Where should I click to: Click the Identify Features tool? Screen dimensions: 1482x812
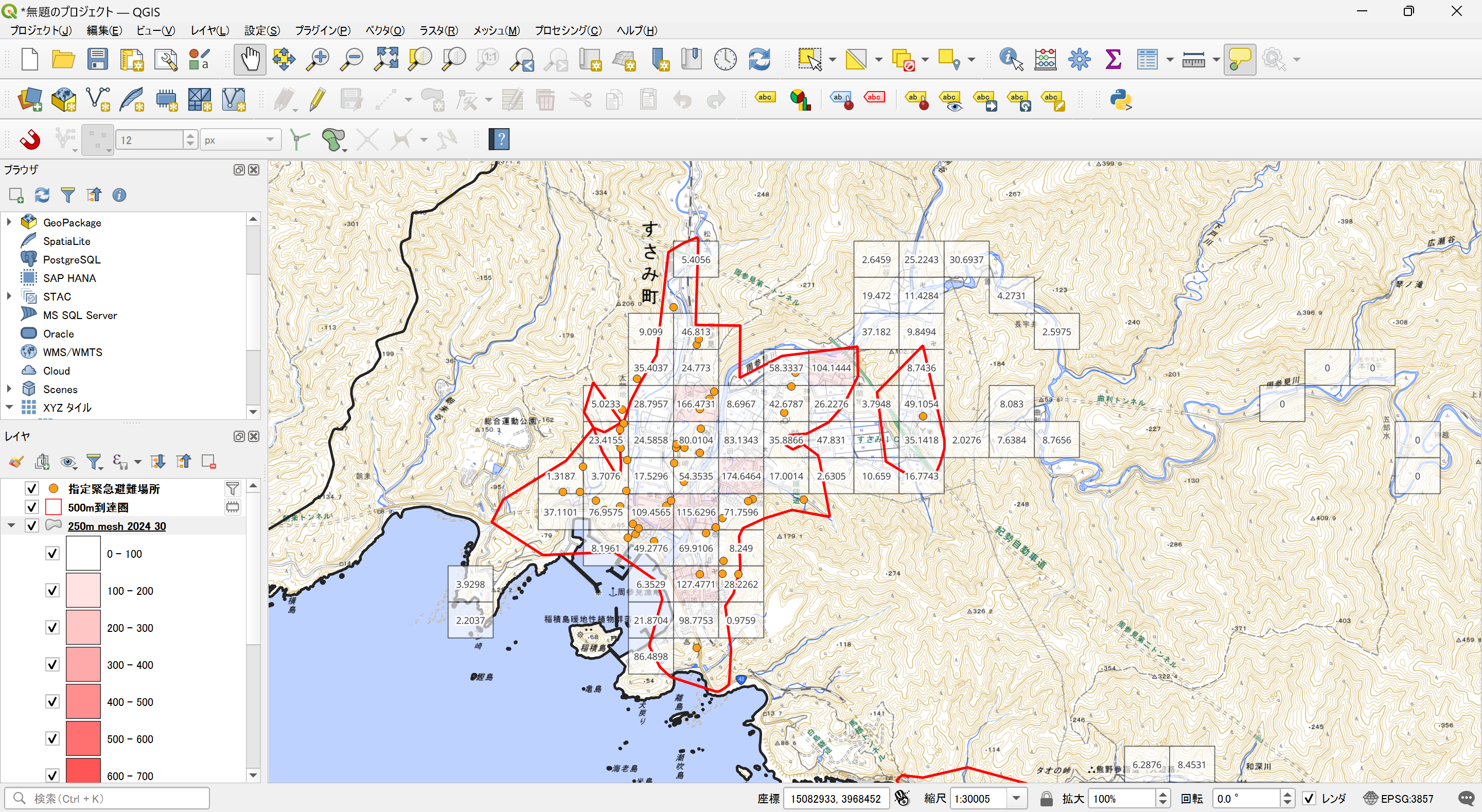point(1010,59)
